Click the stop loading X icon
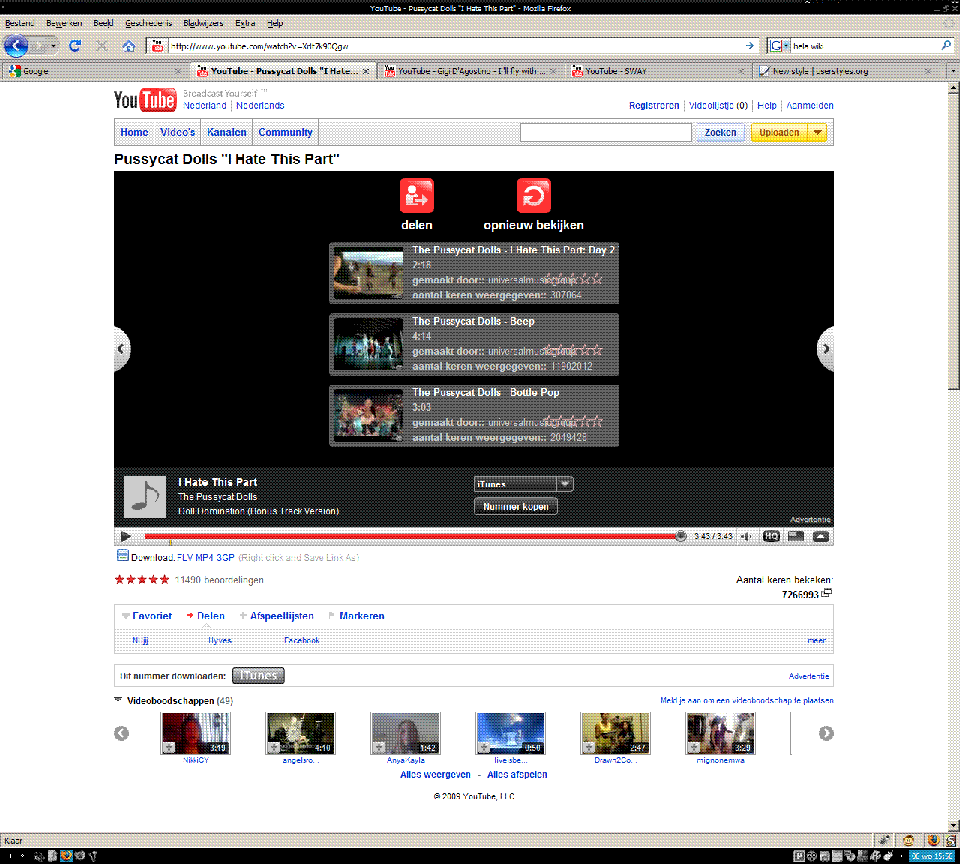Screen dimensions: 960x864 102,46
